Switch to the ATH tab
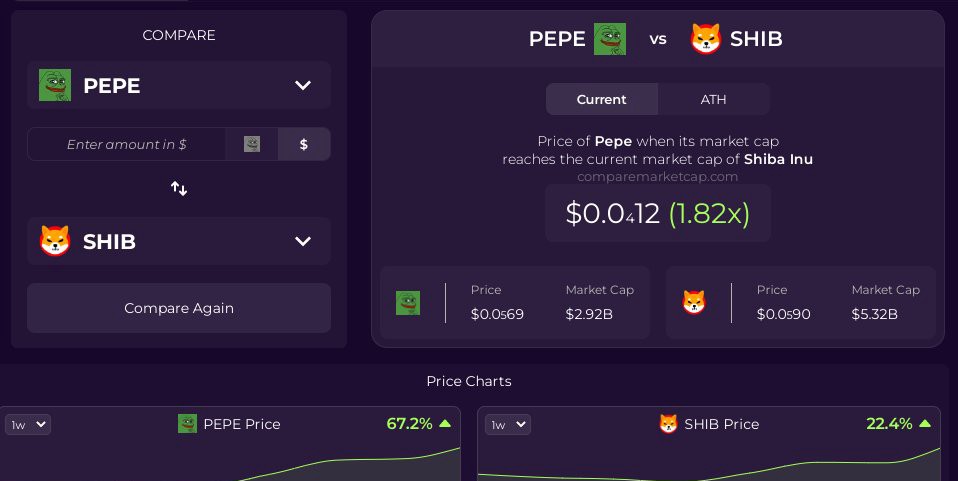This screenshot has height=481, width=958. (713, 99)
